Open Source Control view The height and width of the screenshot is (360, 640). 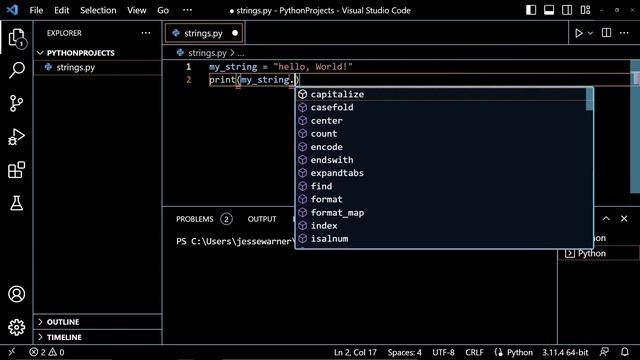tap(16, 103)
